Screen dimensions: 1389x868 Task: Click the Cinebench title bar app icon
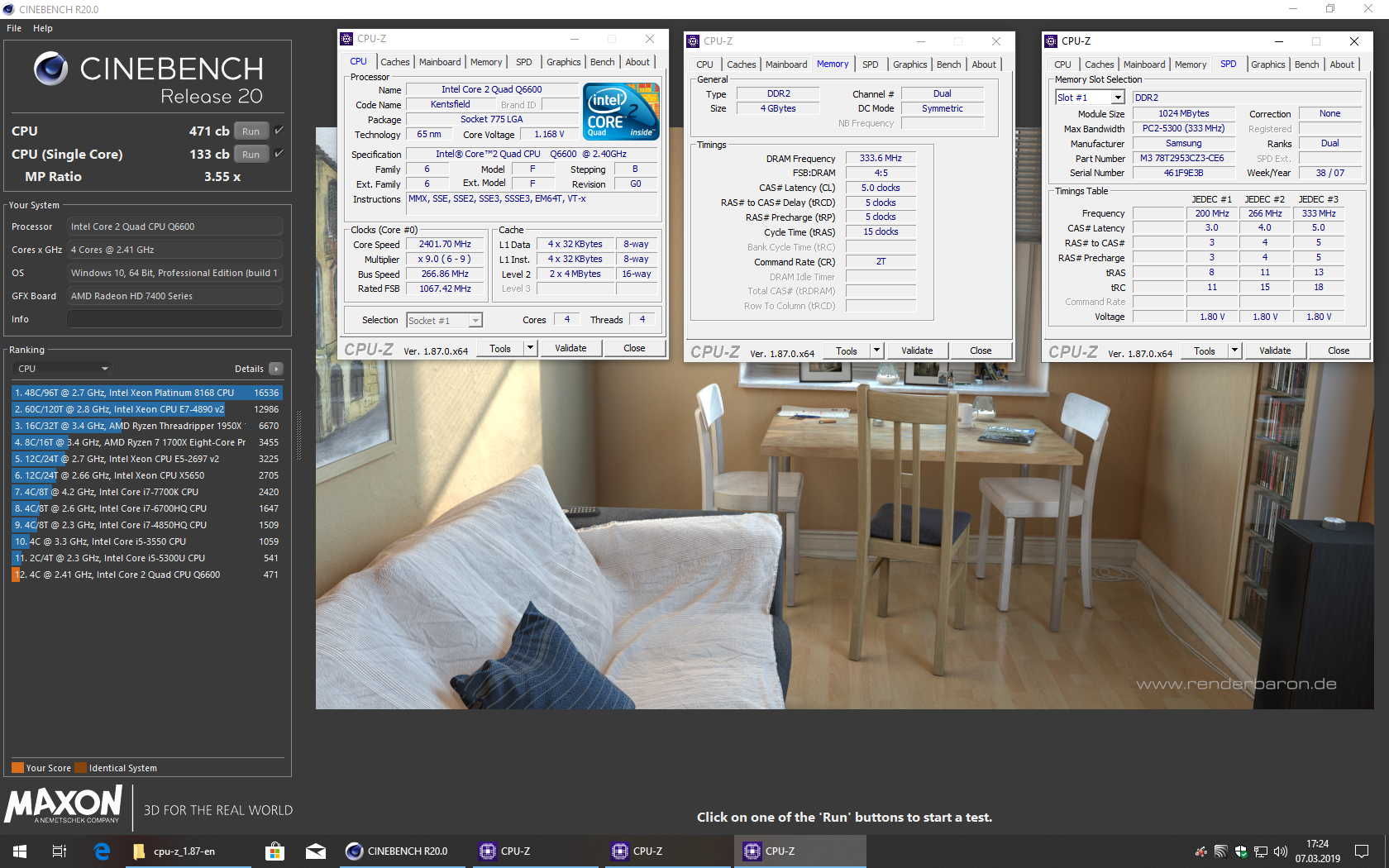pos(8,9)
